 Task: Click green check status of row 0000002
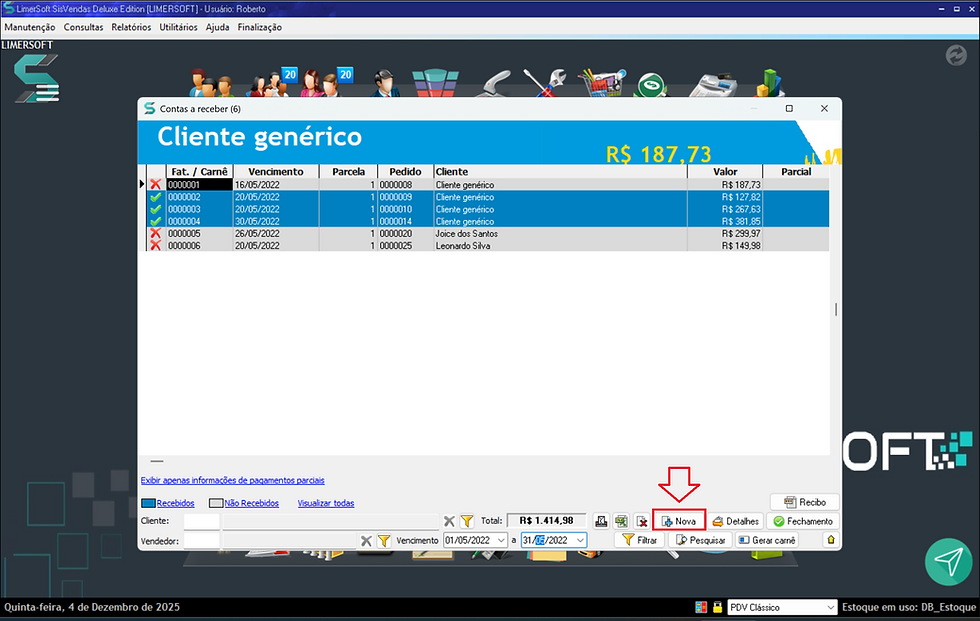(156, 197)
